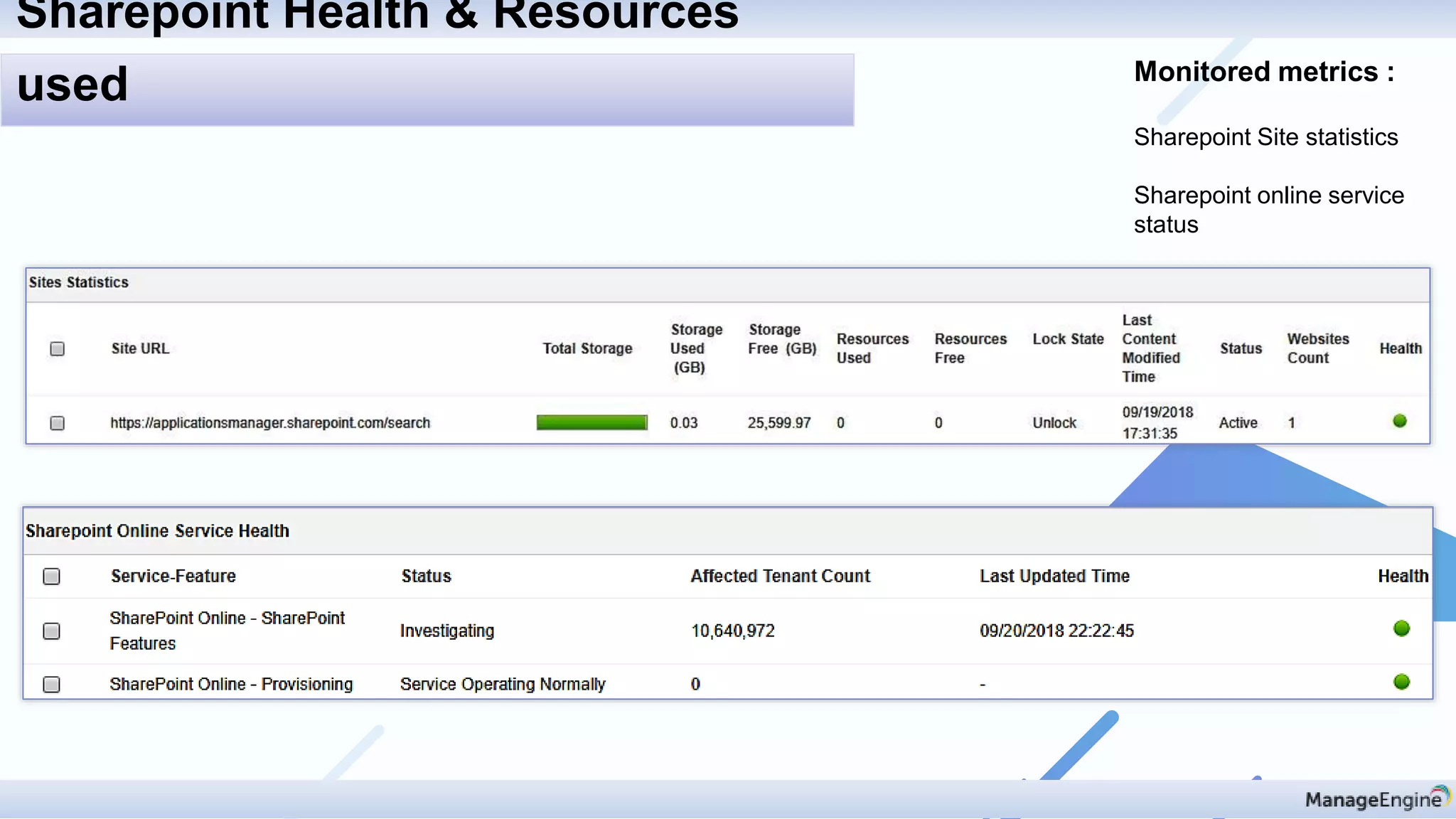
Task: Click the Lock State column header
Action: (1068, 339)
